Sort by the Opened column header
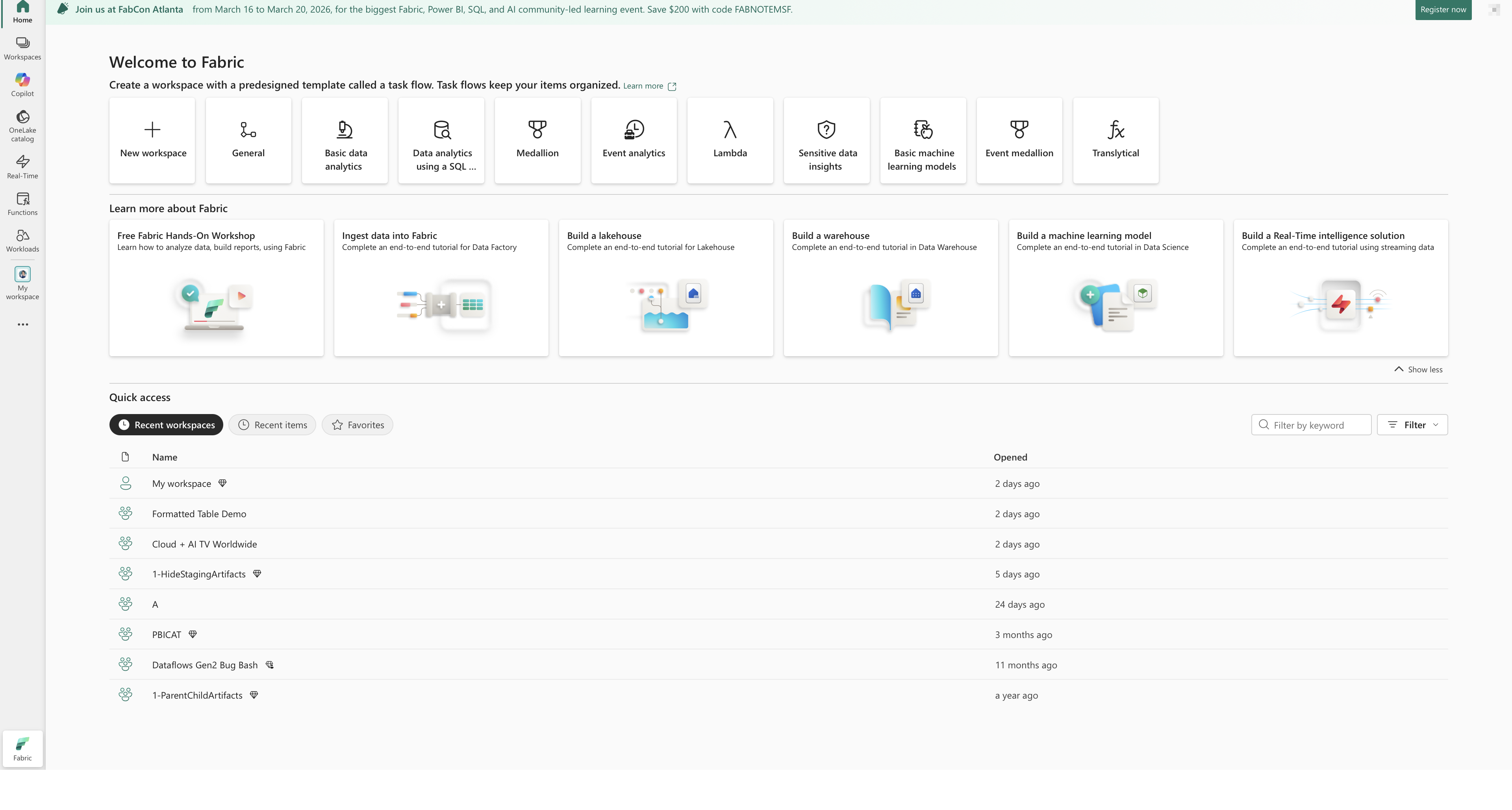 click(x=1010, y=457)
